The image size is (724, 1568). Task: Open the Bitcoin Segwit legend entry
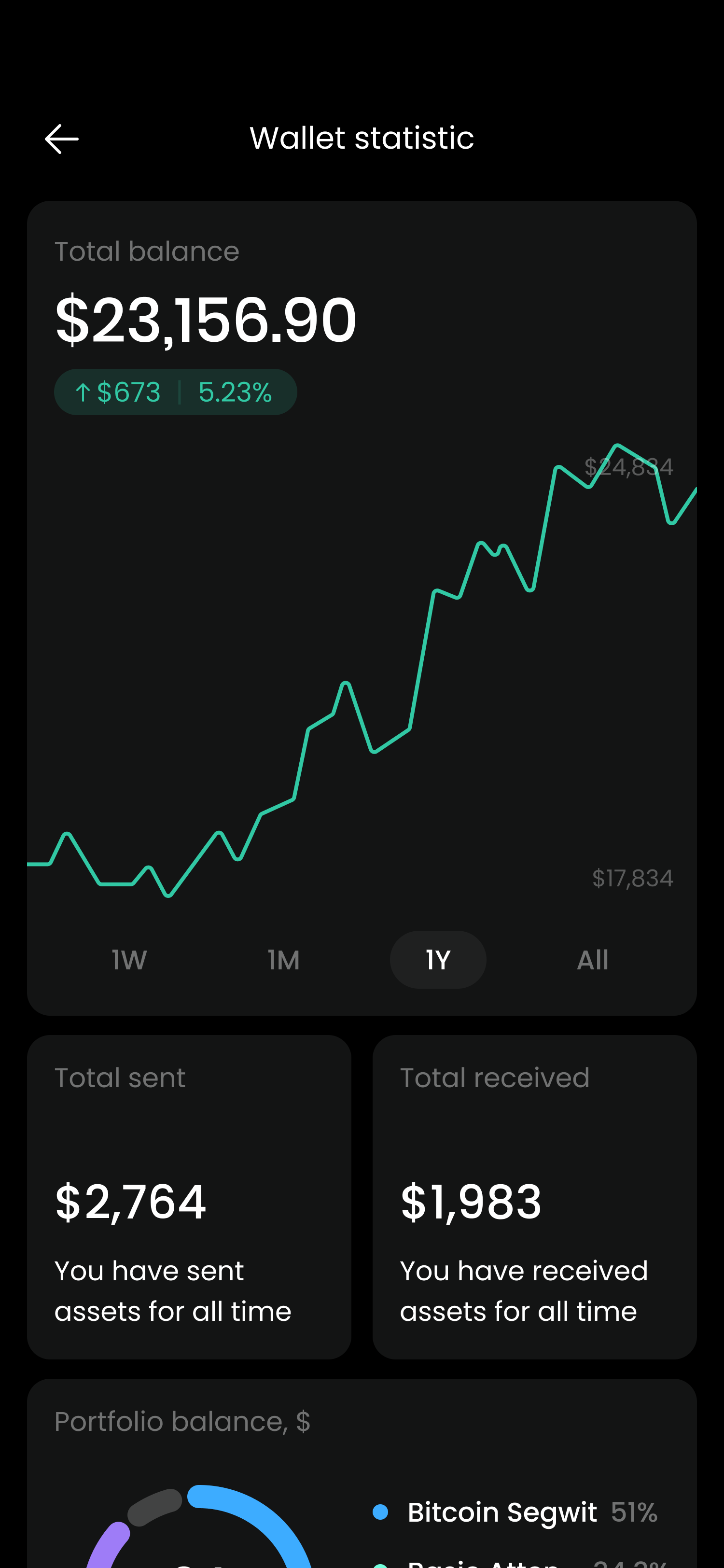pyautogui.click(x=502, y=1512)
